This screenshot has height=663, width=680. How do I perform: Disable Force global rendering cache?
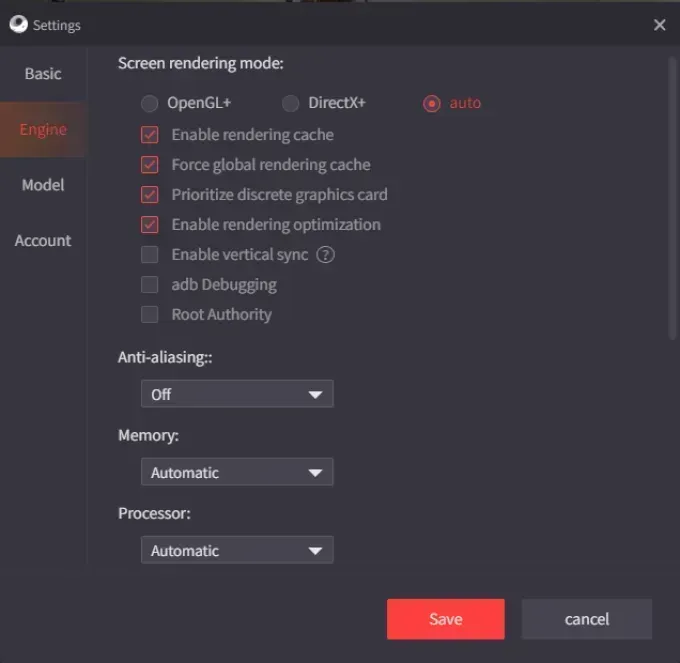(150, 165)
